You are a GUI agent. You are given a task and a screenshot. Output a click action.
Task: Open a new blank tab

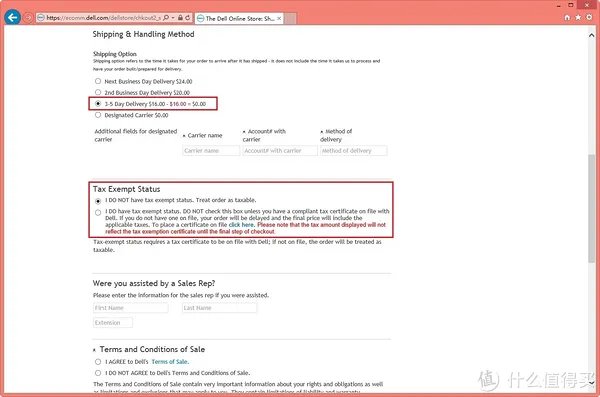pos(290,18)
